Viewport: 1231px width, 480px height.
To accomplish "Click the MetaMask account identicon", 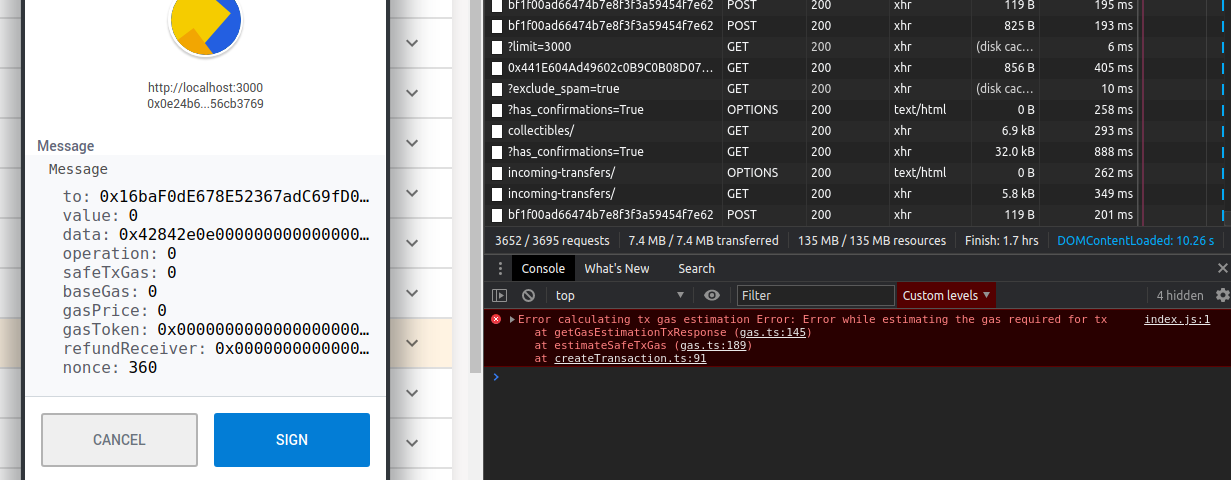I will point(206,20).
